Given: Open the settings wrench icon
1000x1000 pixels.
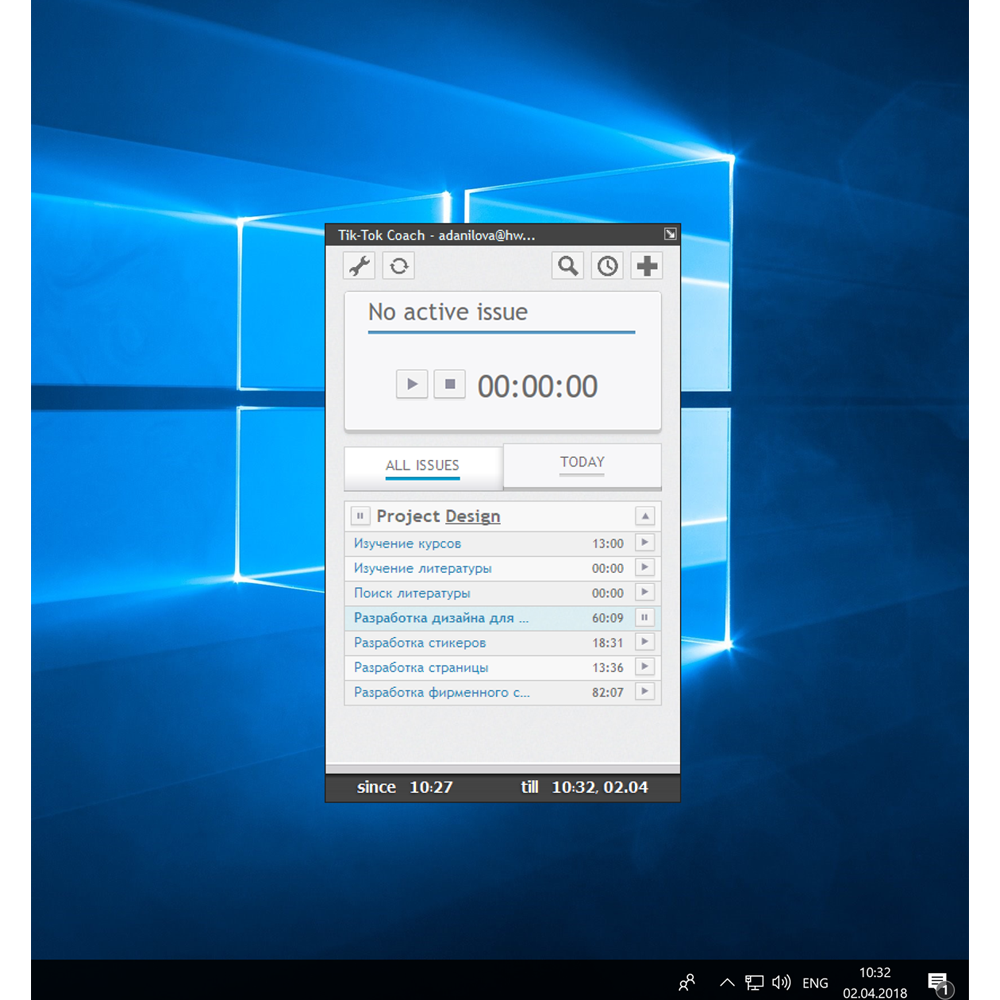Looking at the screenshot, I should pos(359,266).
